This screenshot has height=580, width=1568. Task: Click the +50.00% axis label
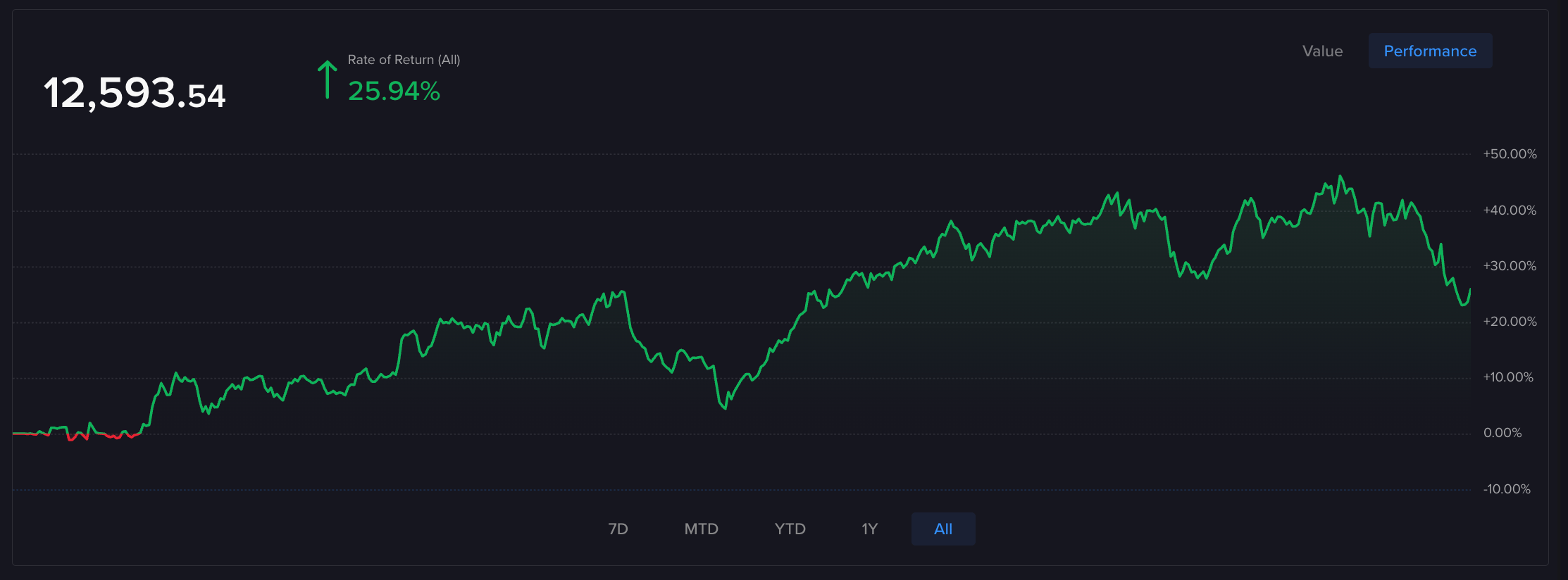click(x=1510, y=154)
